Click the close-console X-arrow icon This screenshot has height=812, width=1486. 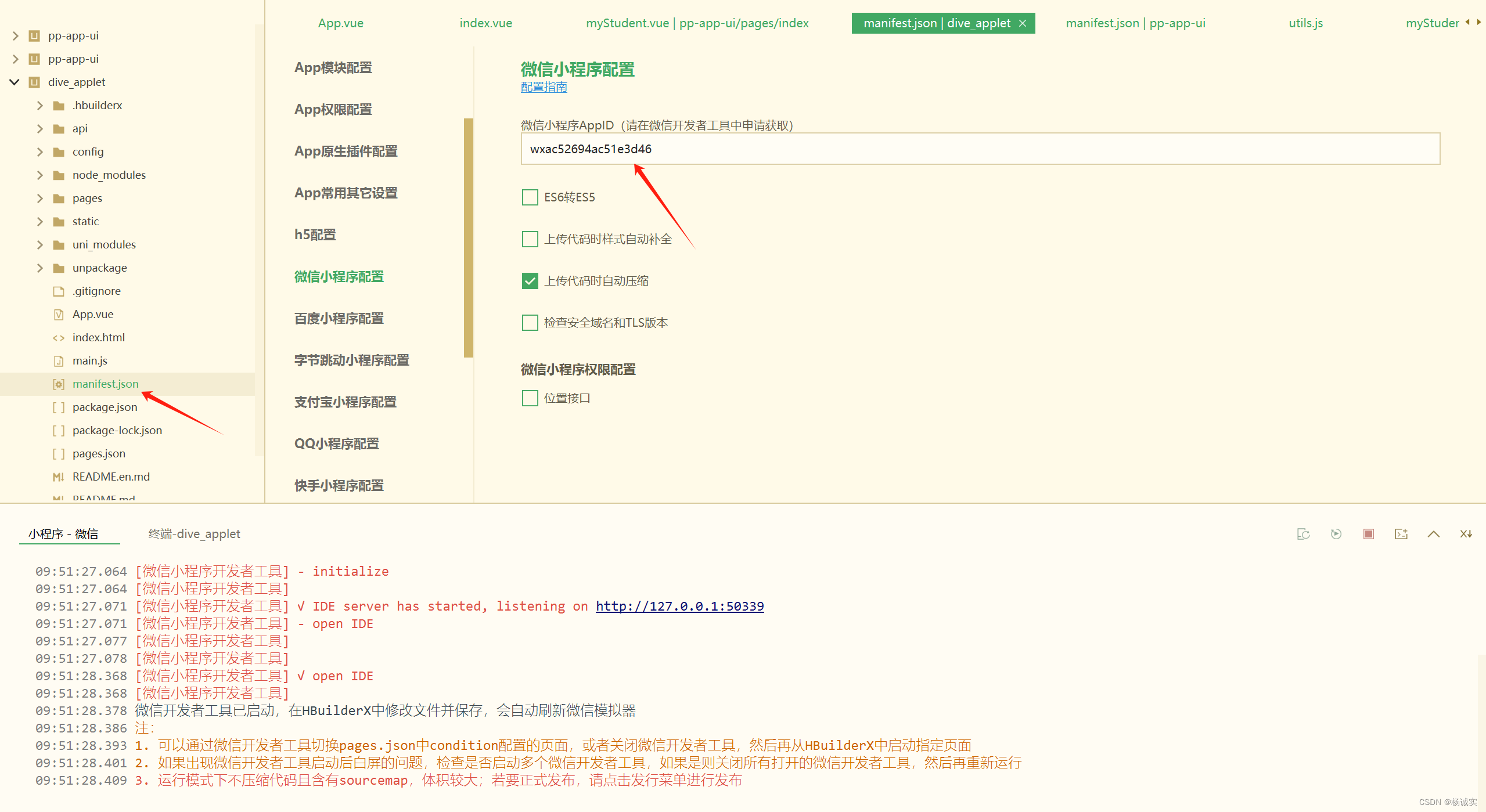tap(1466, 534)
